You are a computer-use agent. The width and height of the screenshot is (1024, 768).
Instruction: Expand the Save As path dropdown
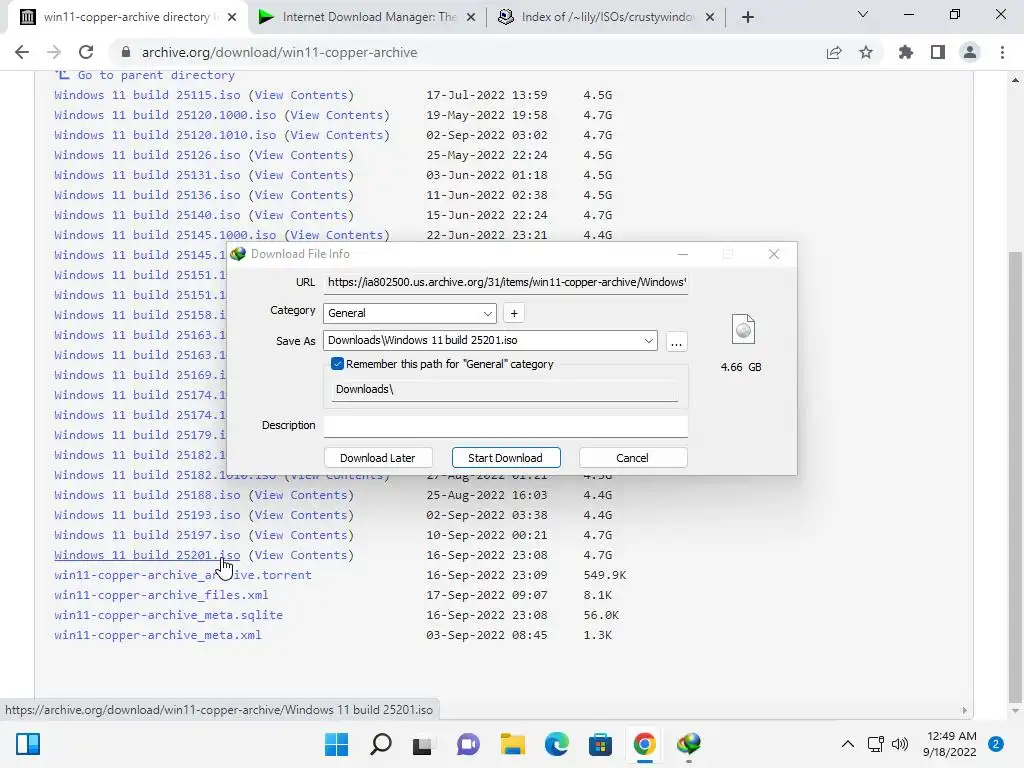tap(648, 340)
